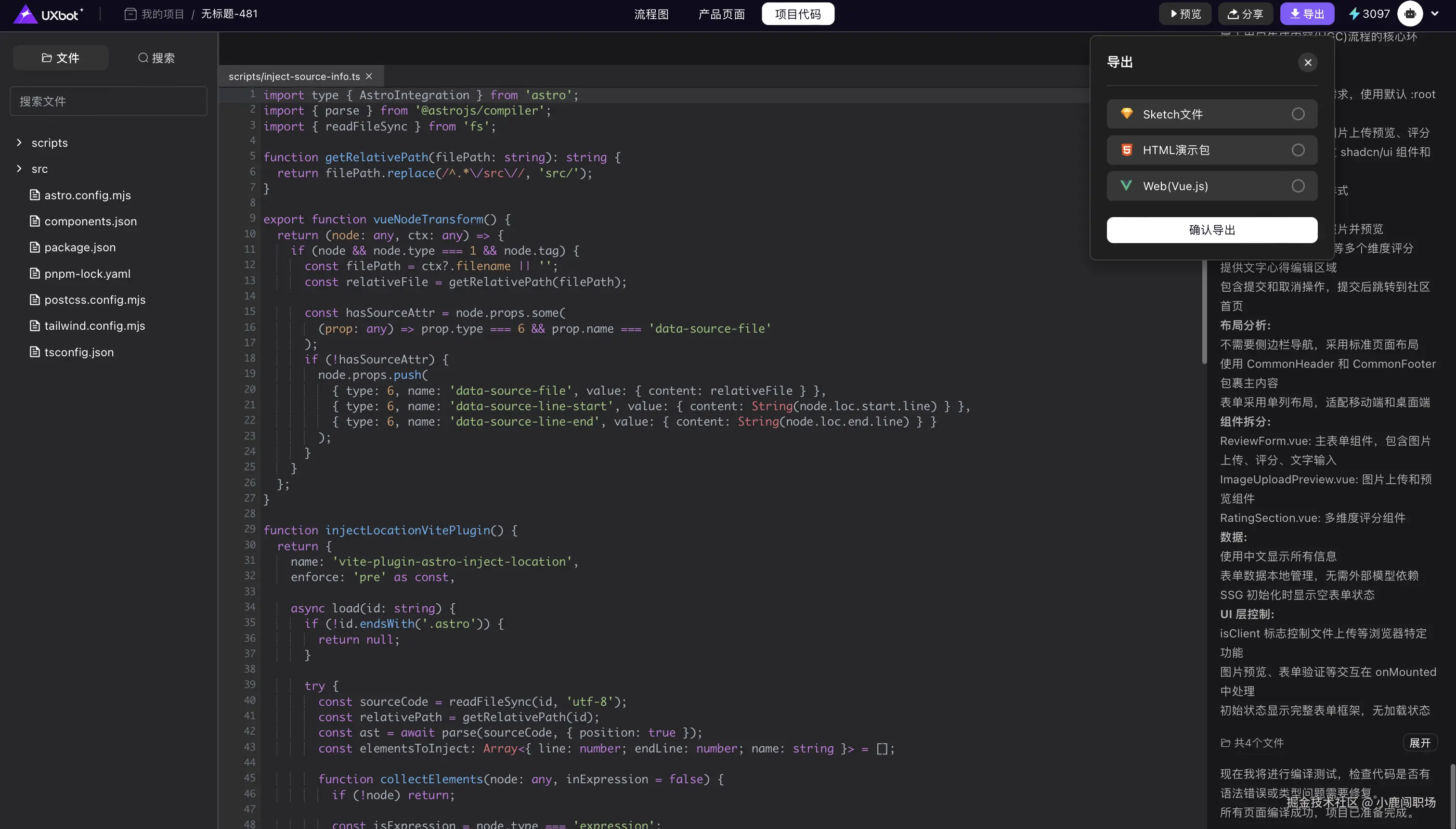Select the Web(Vue.js) radio option
The image size is (1456, 829).
coord(1298,186)
